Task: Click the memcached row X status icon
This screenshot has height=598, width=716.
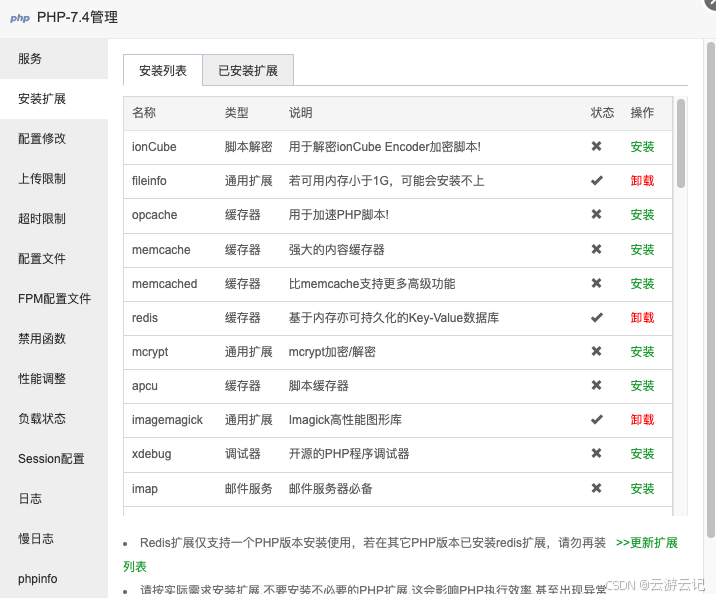Action: [x=596, y=283]
